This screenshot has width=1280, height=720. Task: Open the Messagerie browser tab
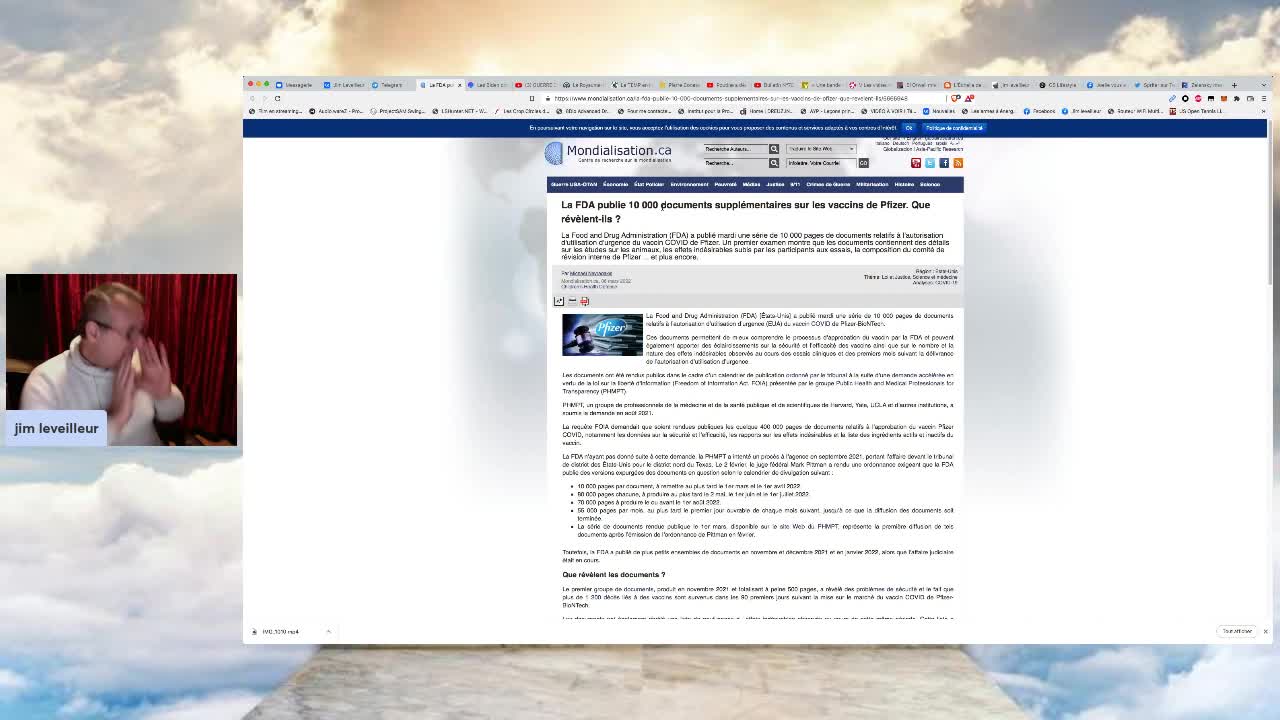[x=294, y=85]
